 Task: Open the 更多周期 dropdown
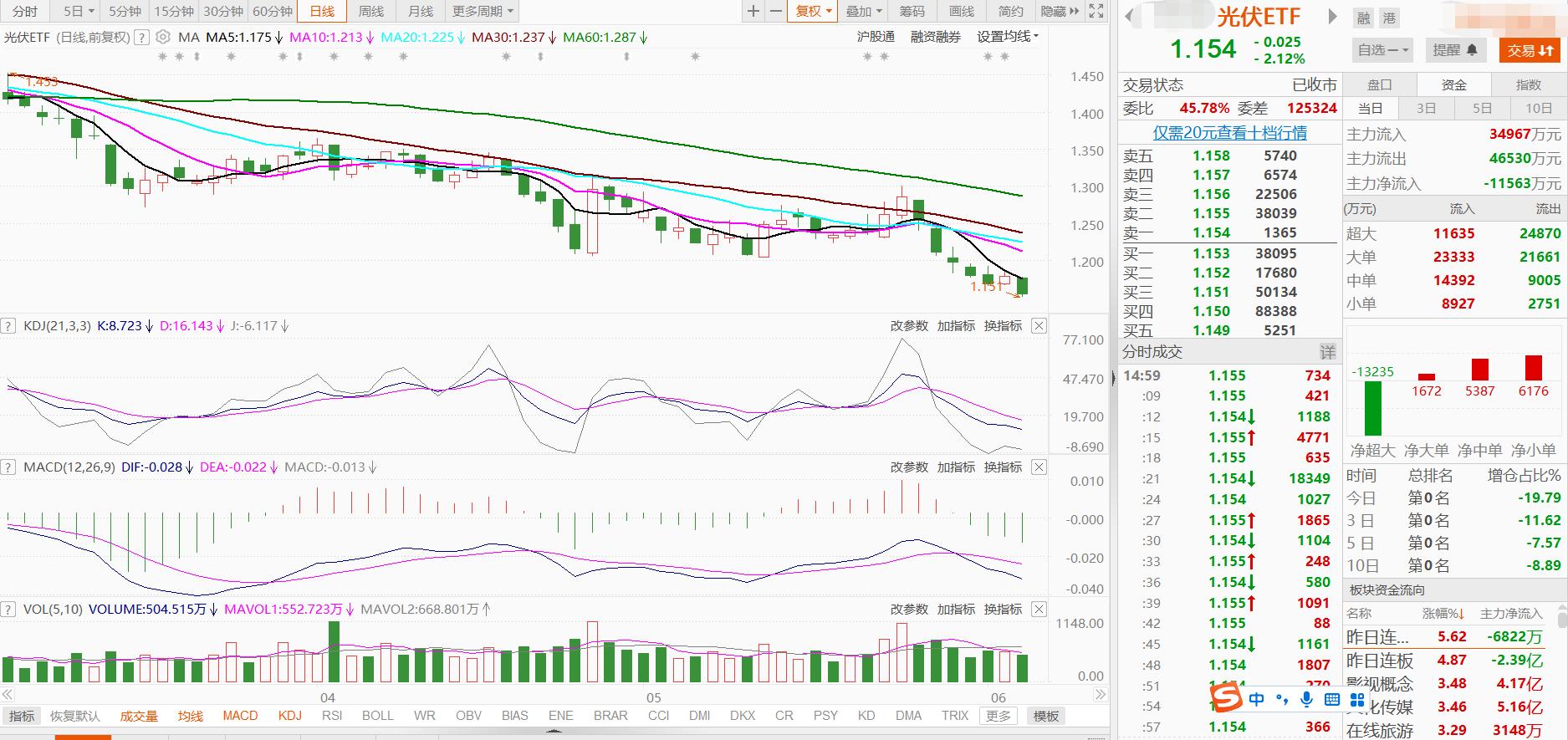pyautogui.click(x=483, y=11)
